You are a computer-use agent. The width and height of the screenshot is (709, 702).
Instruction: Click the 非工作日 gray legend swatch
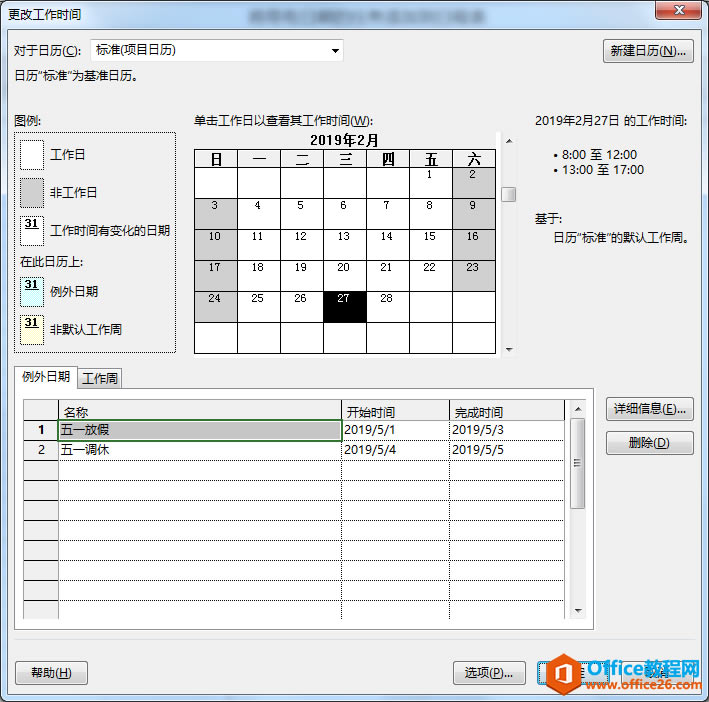pyautogui.click(x=32, y=193)
